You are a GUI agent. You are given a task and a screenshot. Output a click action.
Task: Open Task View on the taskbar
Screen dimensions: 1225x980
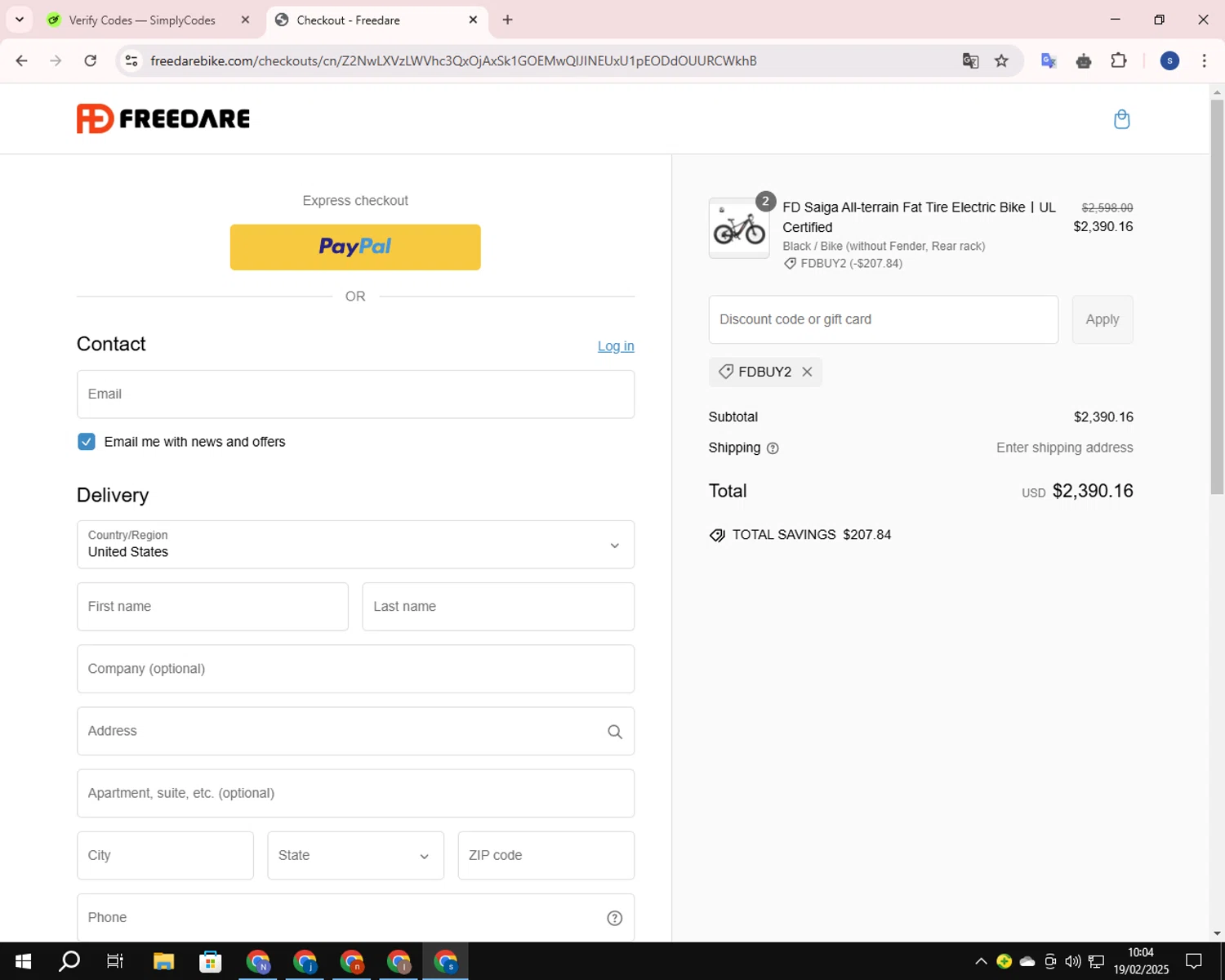point(115,961)
